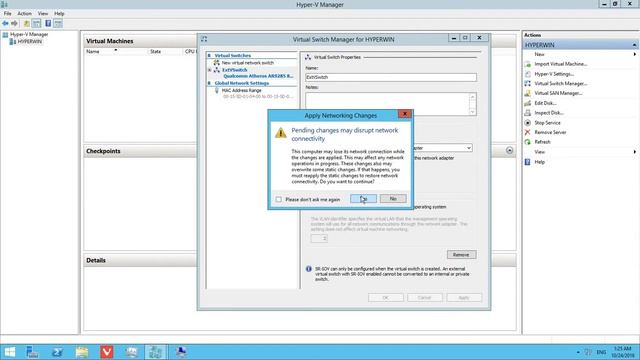The image size is (640, 360).
Task: Open the Help menu
Action: [59, 13]
